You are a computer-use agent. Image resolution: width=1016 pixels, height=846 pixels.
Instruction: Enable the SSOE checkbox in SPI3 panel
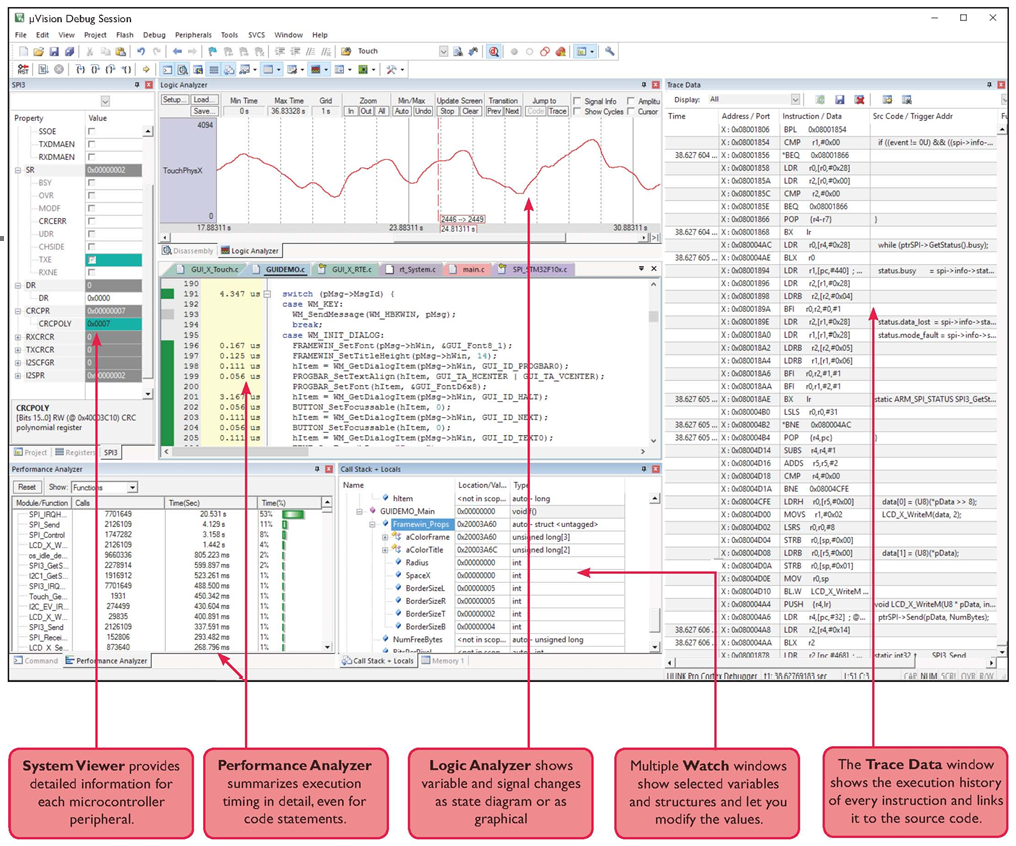tap(92, 132)
